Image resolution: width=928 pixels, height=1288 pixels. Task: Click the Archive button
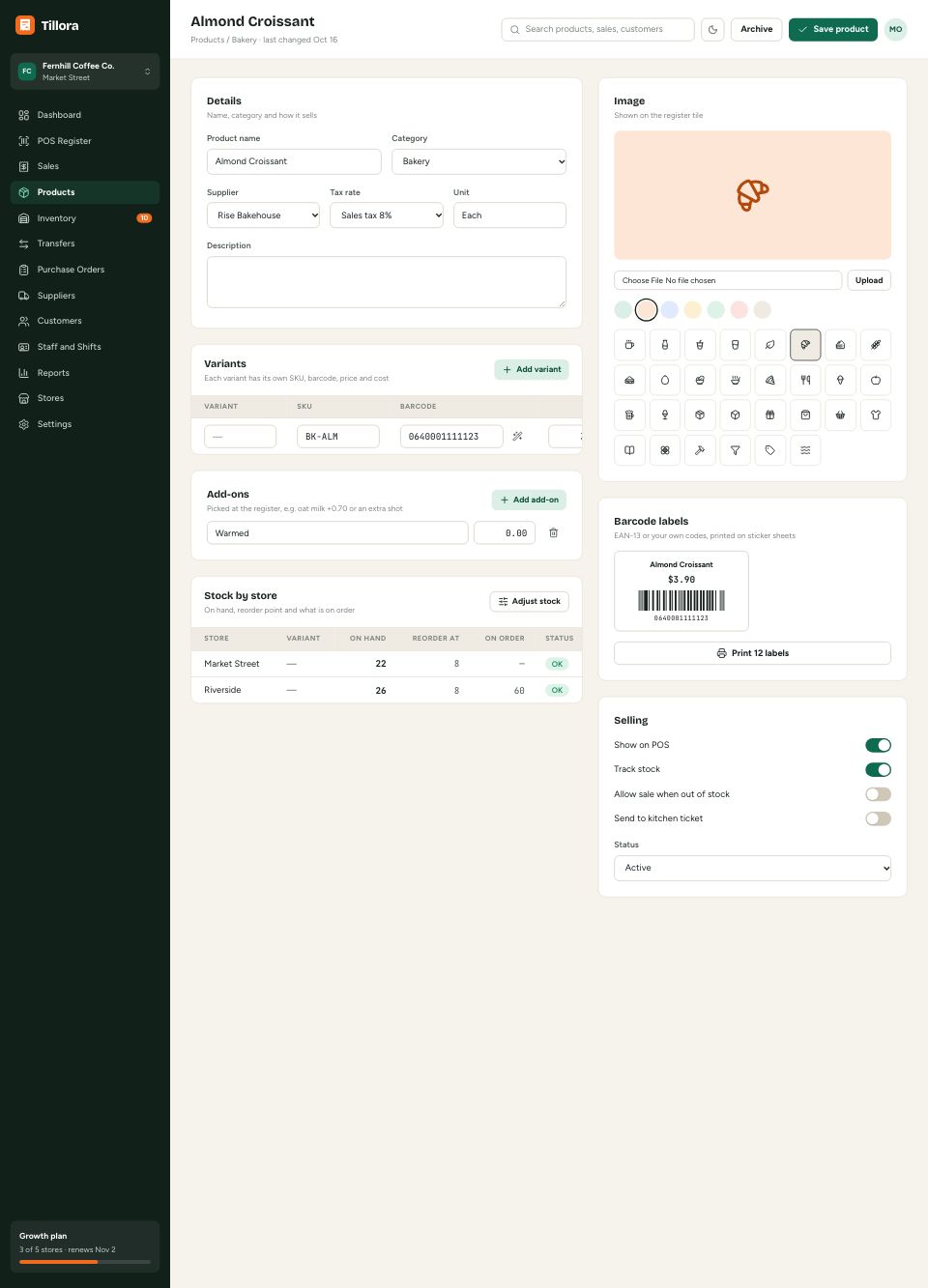click(x=756, y=30)
